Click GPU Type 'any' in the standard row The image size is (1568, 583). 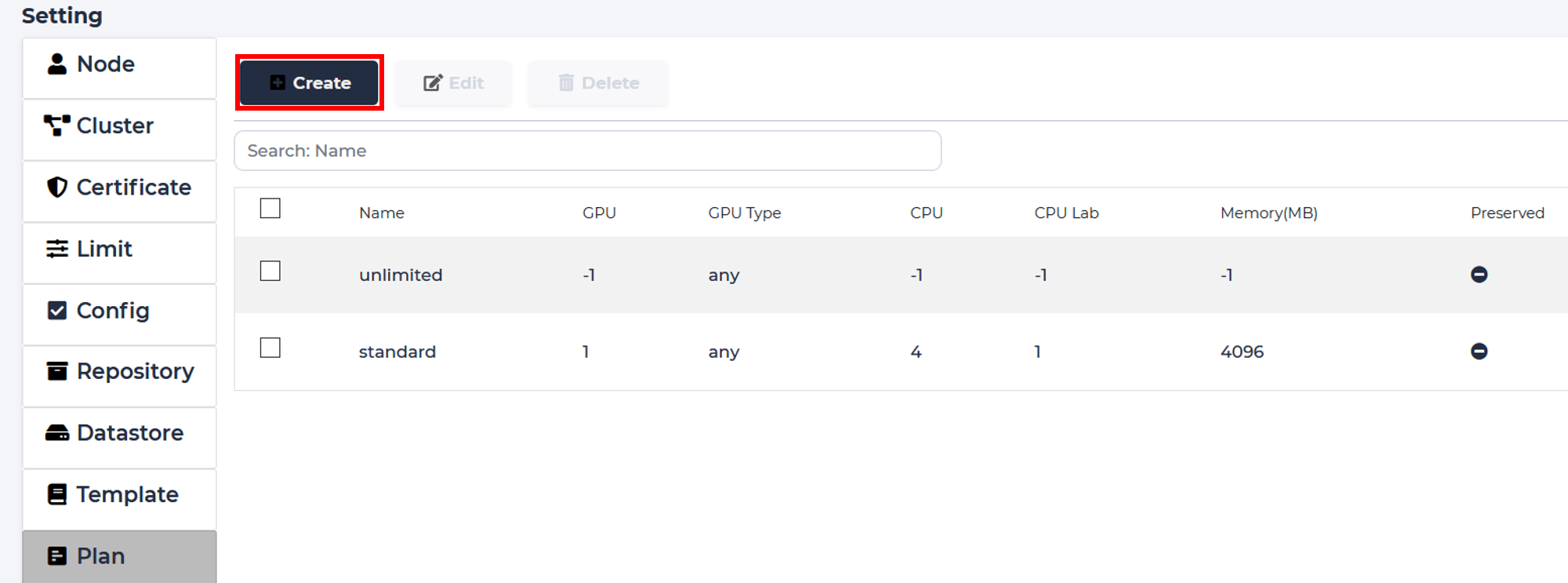coord(724,352)
